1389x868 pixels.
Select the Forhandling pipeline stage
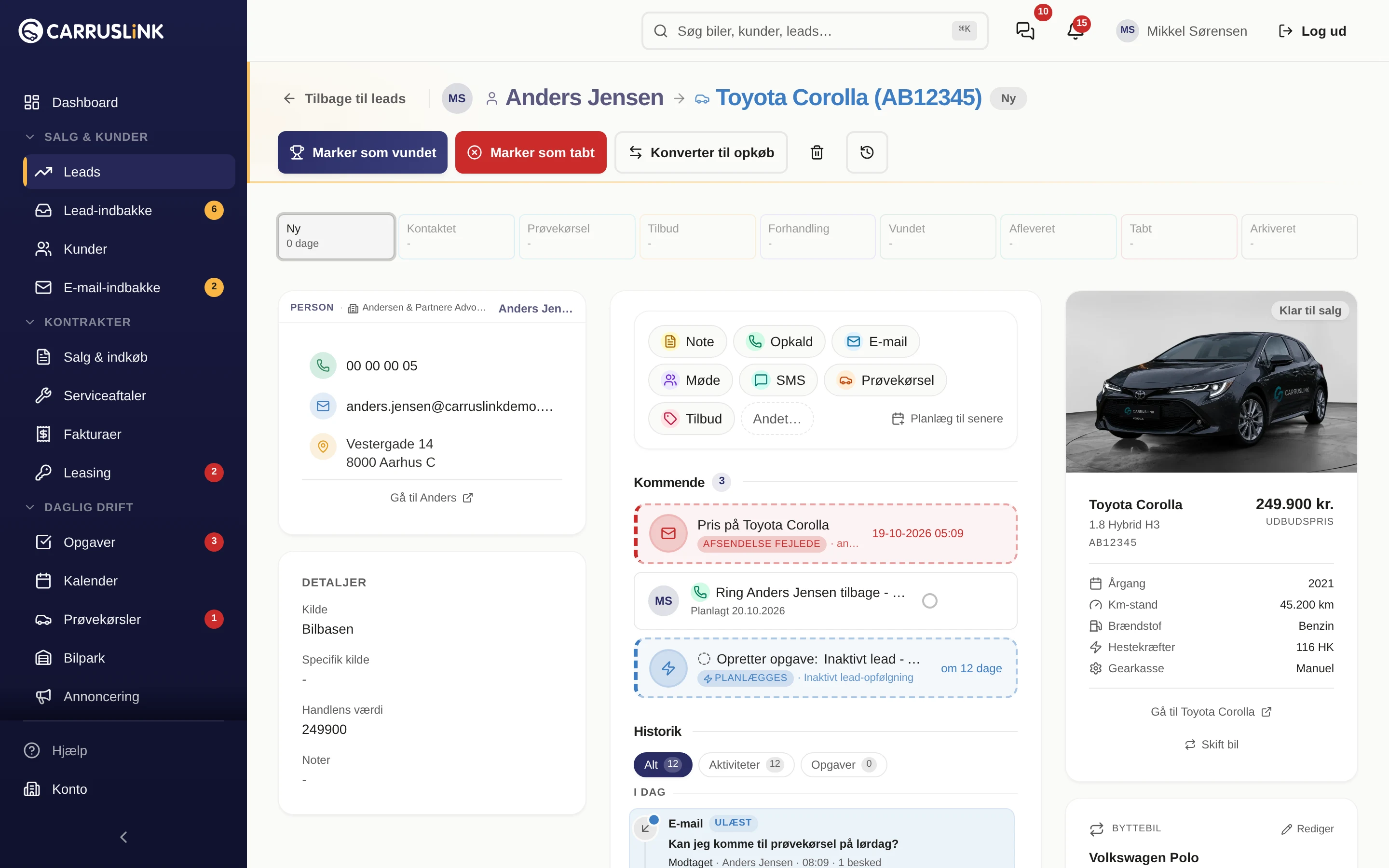coord(817,236)
